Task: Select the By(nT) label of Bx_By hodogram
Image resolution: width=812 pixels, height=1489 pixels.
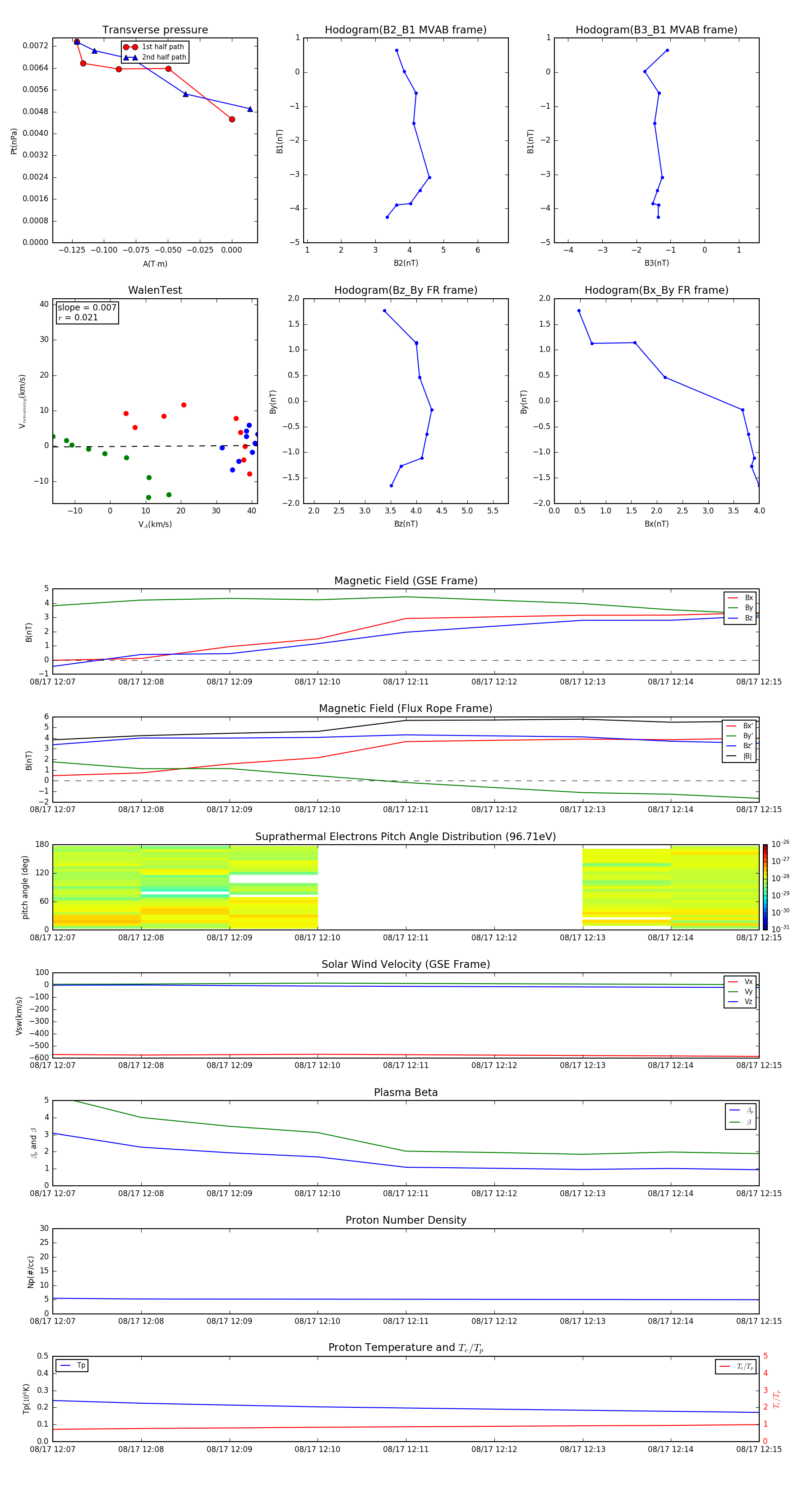Action: tap(524, 401)
